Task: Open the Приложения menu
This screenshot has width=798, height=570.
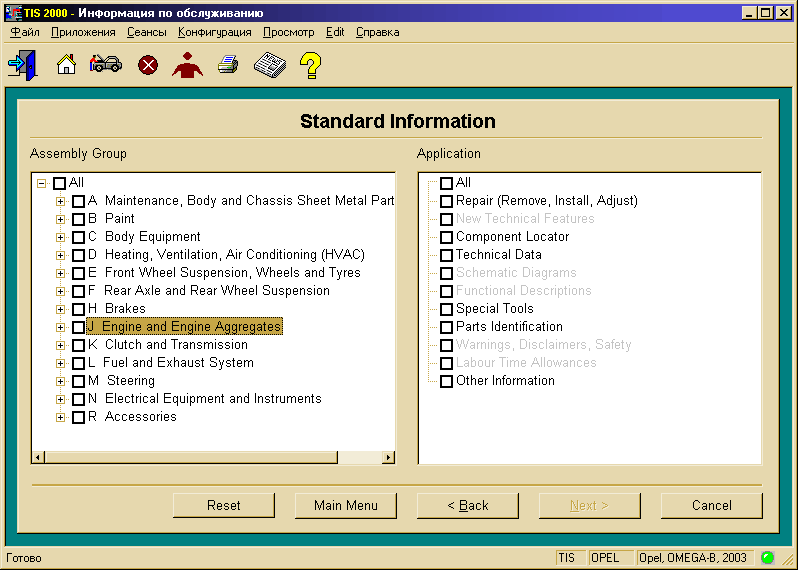Action: point(83,32)
